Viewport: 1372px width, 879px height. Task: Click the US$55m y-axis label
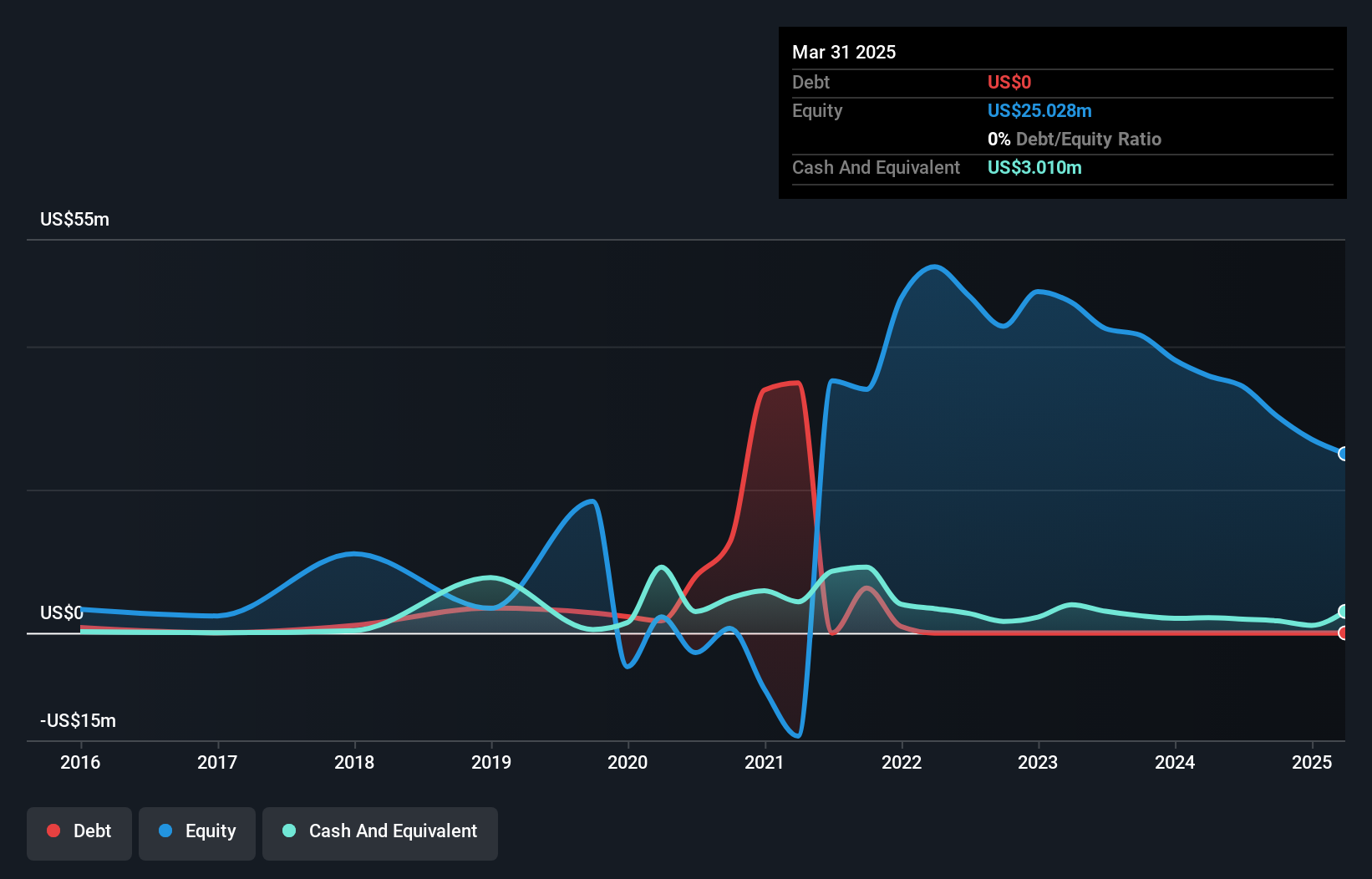click(x=74, y=220)
